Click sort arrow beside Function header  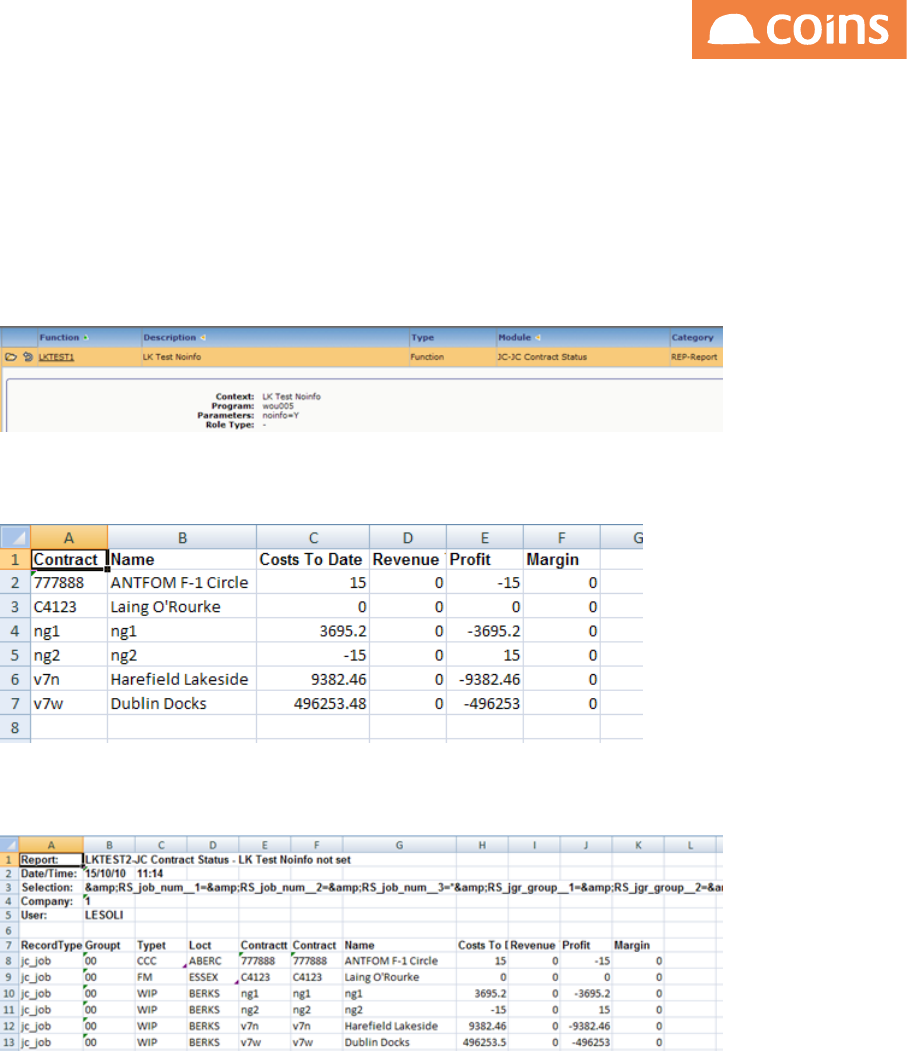click(x=86, y=338)
